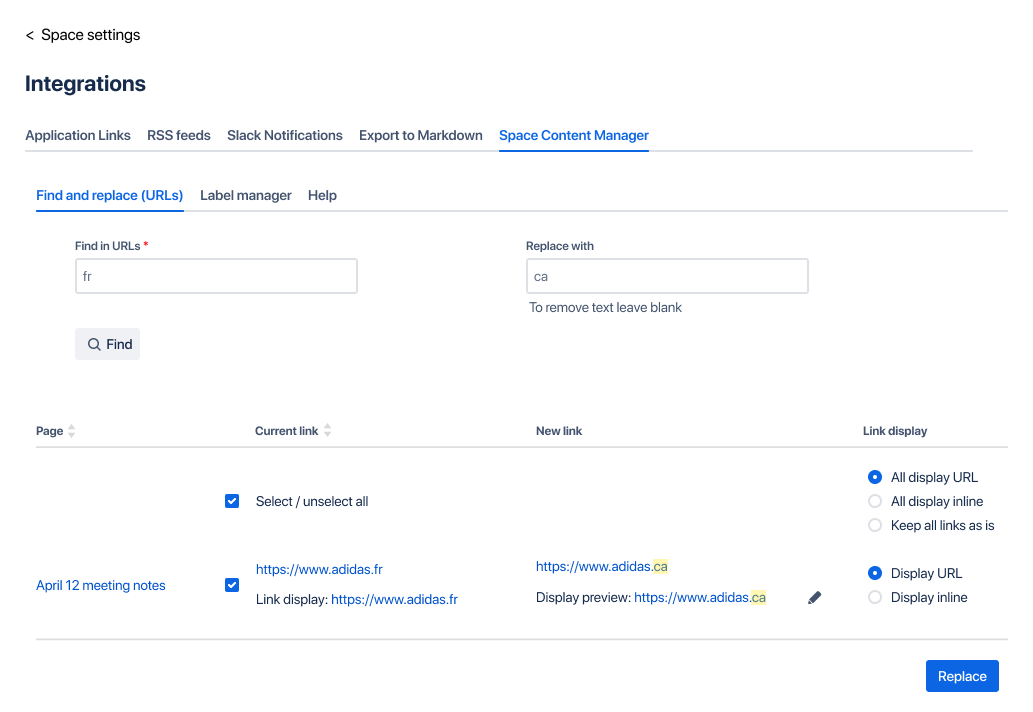Screen dimensions: 1033x712
Task: Click the Replace with text field
Action: tap(667, 276)
